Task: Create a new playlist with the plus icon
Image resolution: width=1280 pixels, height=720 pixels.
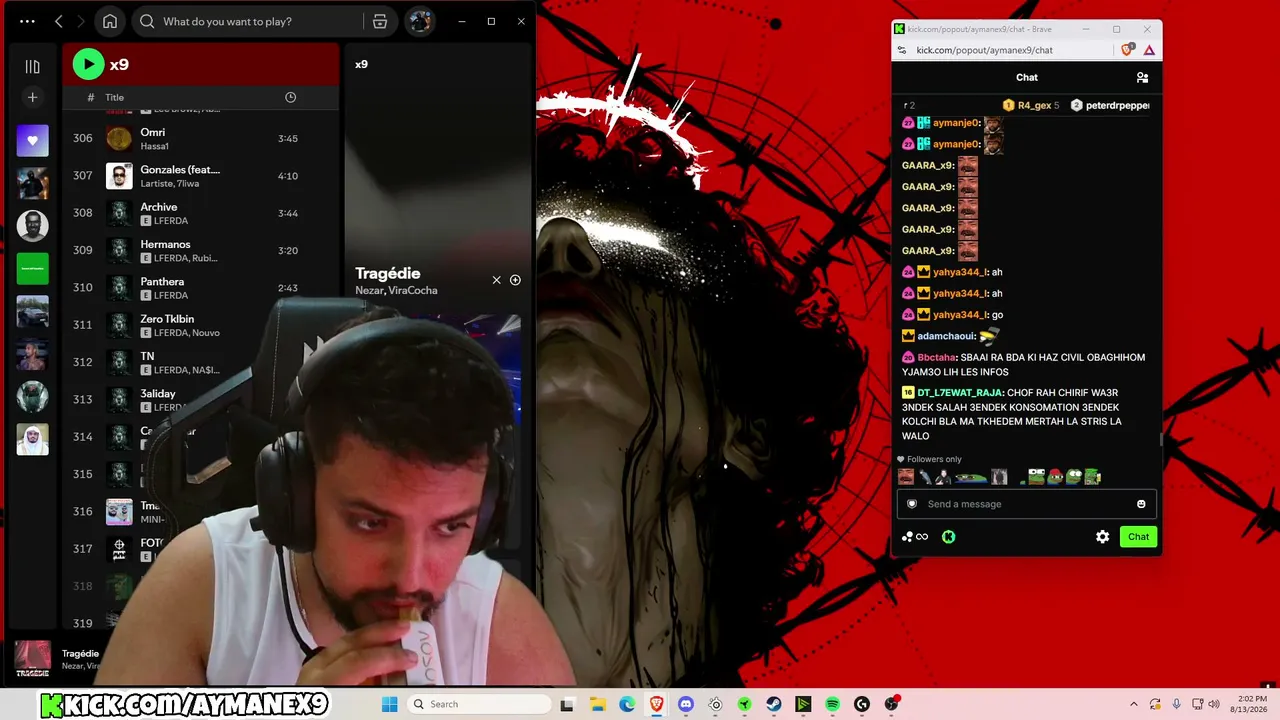Action: [x=32, y=97]
